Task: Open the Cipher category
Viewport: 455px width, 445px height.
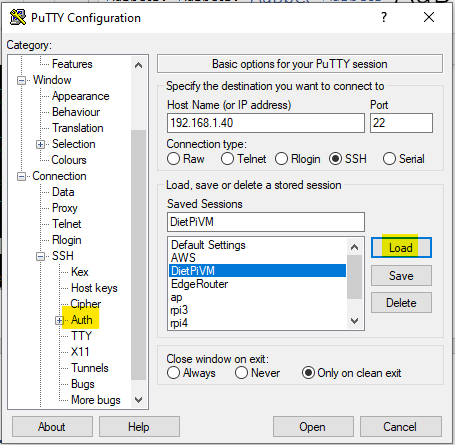Action: point(86,304)
